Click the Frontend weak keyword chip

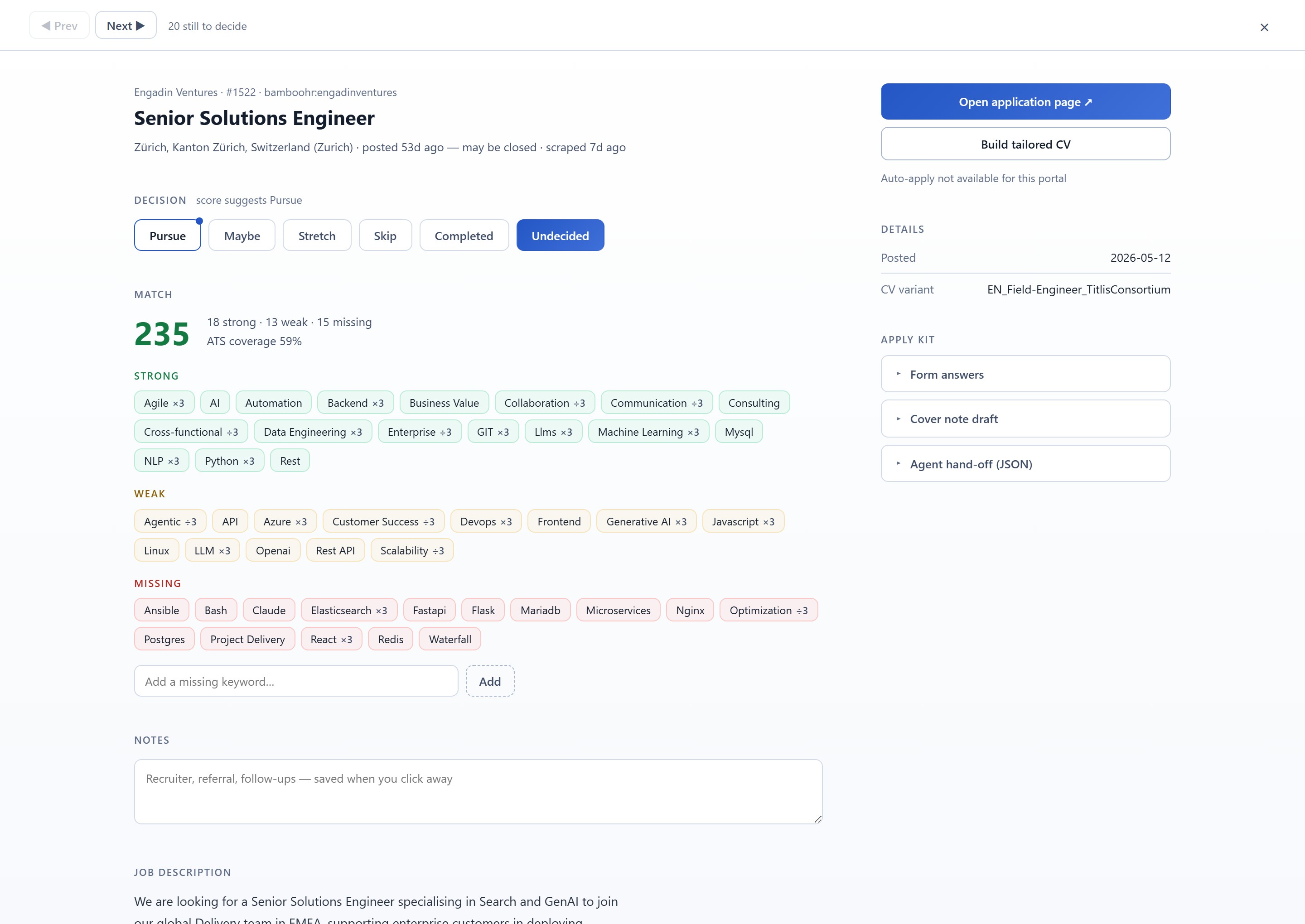click(x=559, y=522)
